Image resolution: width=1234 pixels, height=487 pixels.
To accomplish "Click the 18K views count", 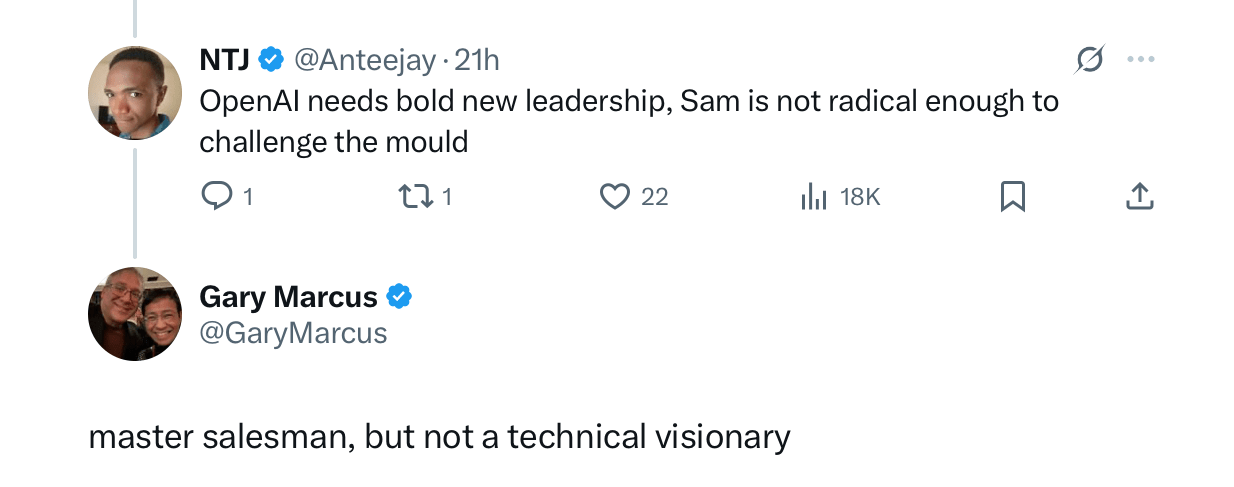I will pos(860,198).
